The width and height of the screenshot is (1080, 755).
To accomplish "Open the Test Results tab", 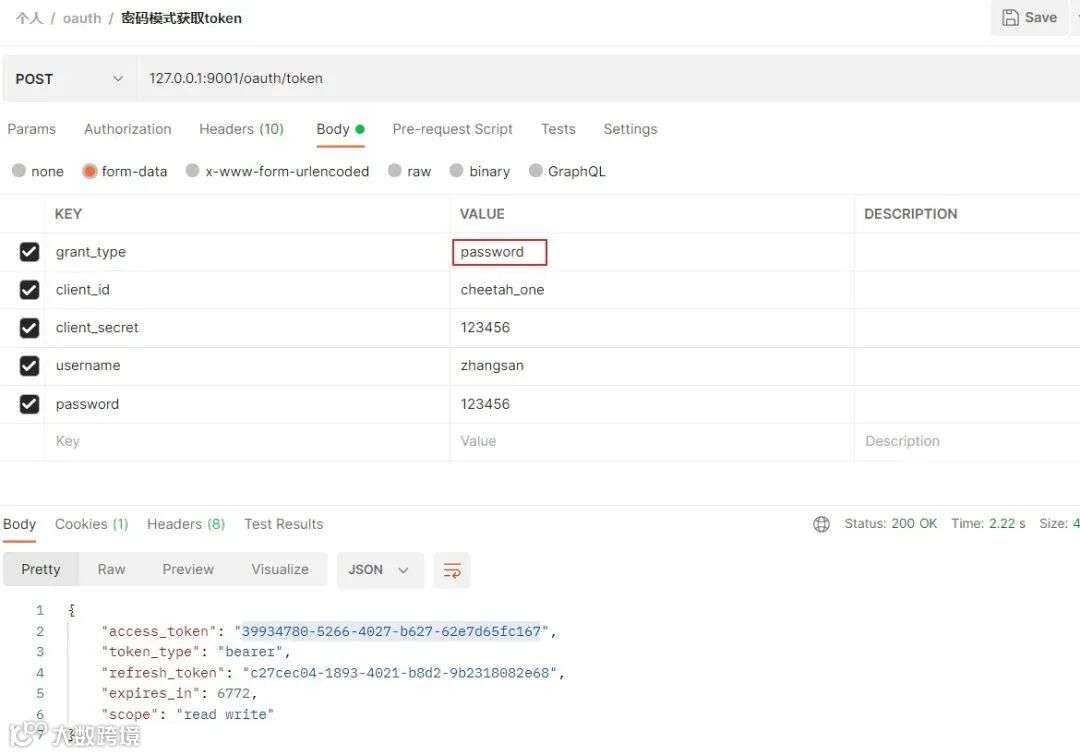I will (x=284, y=524).
